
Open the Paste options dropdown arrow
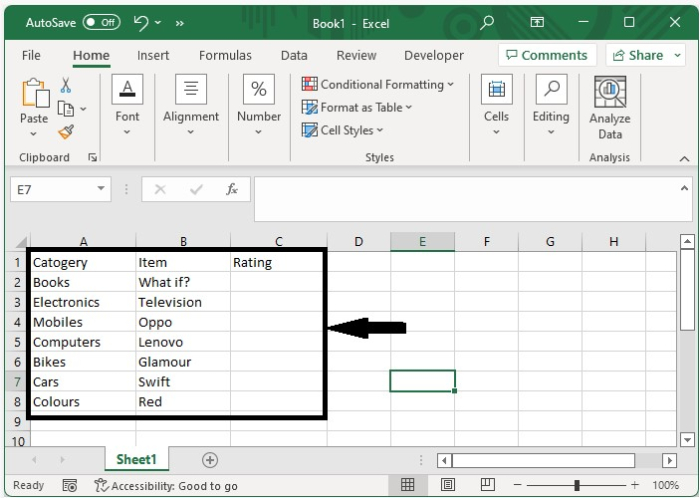tap(33, 133)
